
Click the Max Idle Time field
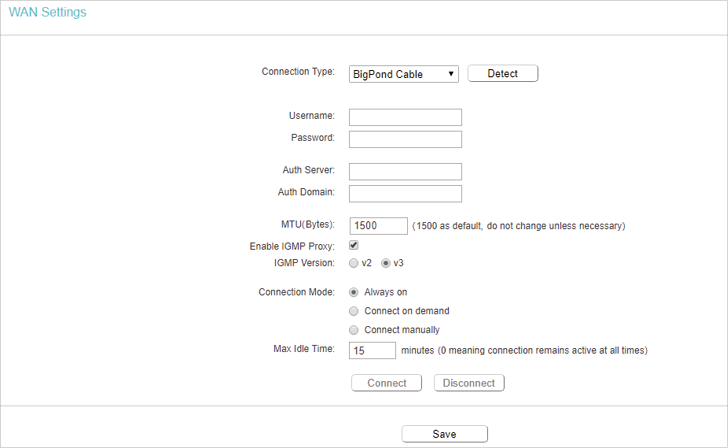click(372, 351)
